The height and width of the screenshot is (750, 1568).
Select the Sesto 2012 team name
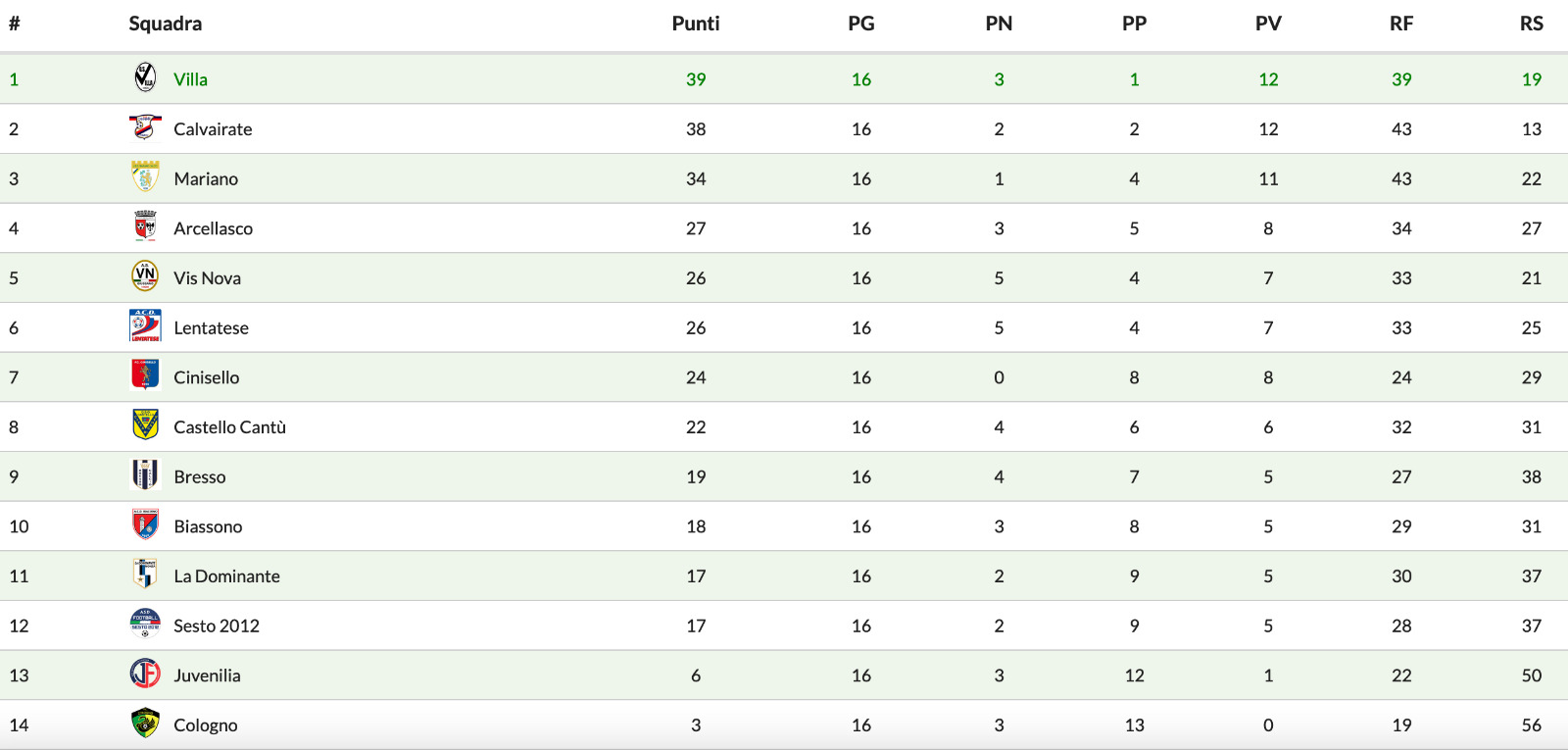[x=217, y=625]
